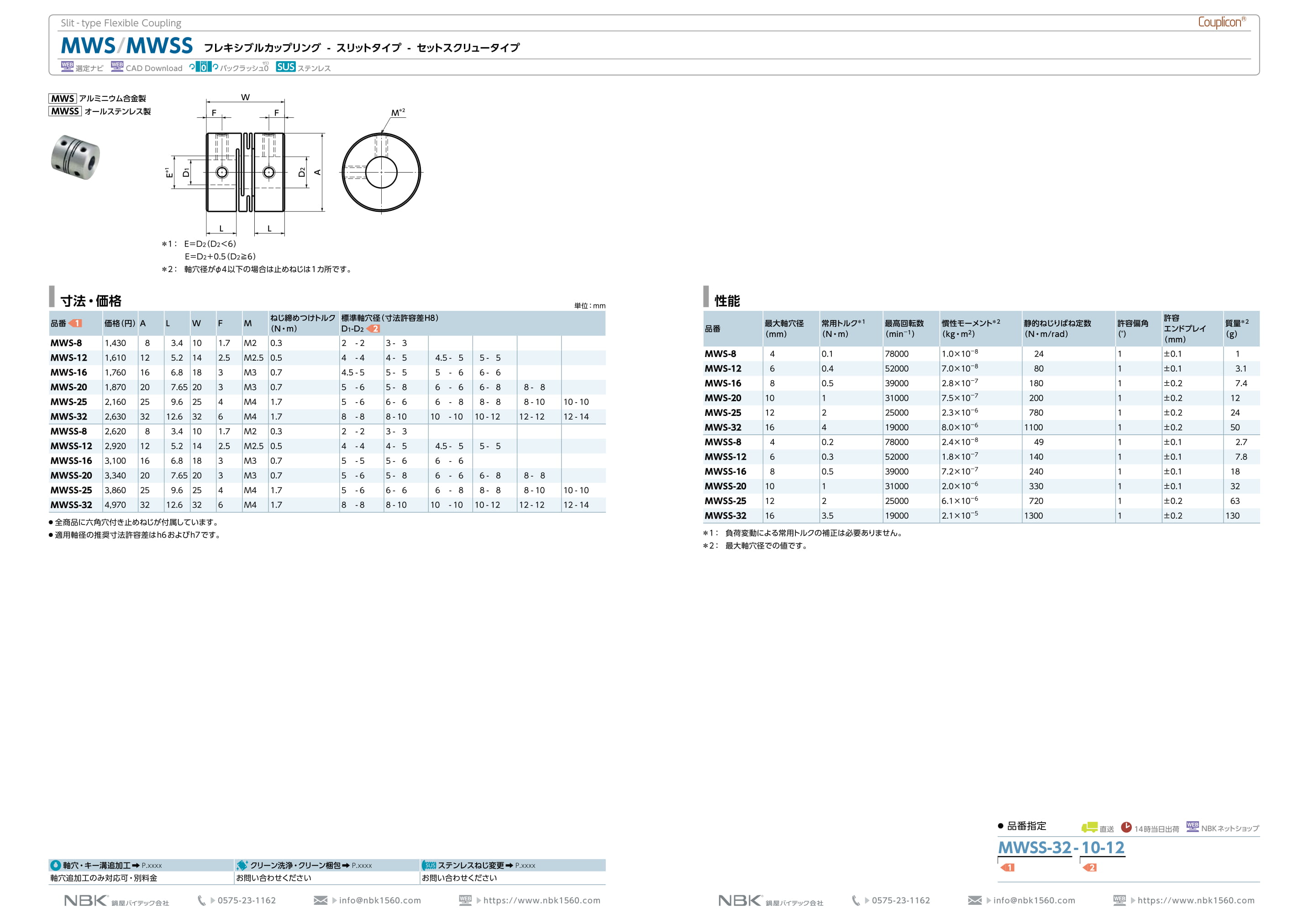Click the coupling product photo thumbnail

75,157
